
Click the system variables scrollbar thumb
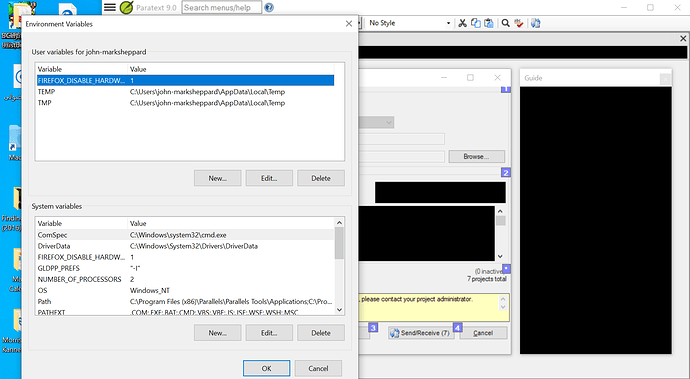pos(339,243)
